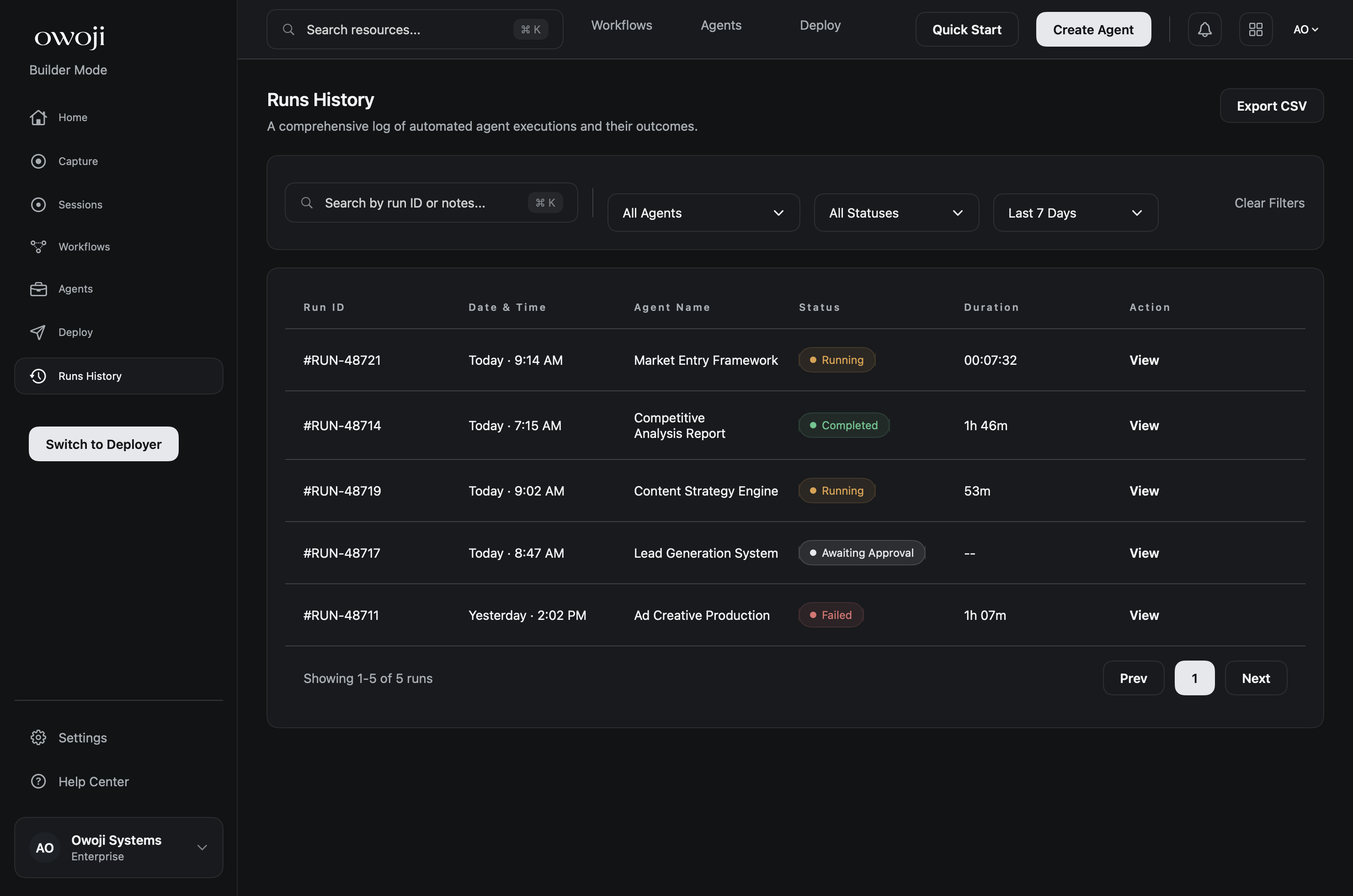This screenshot has width=1353, height=896.
Task: Select the Runs History clock icon
Action: (x=37, y=375)
